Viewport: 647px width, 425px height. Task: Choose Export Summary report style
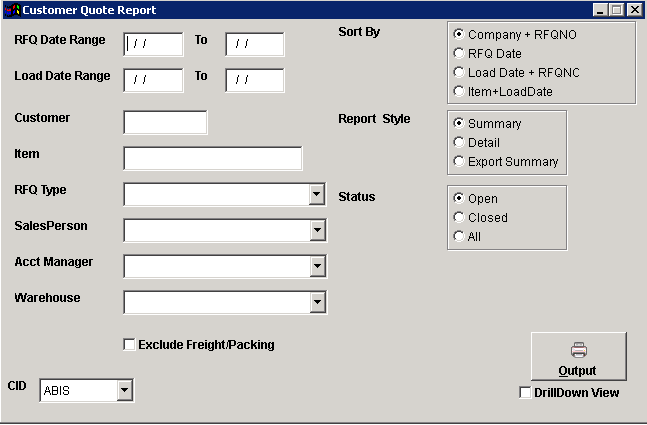point(459,162)
